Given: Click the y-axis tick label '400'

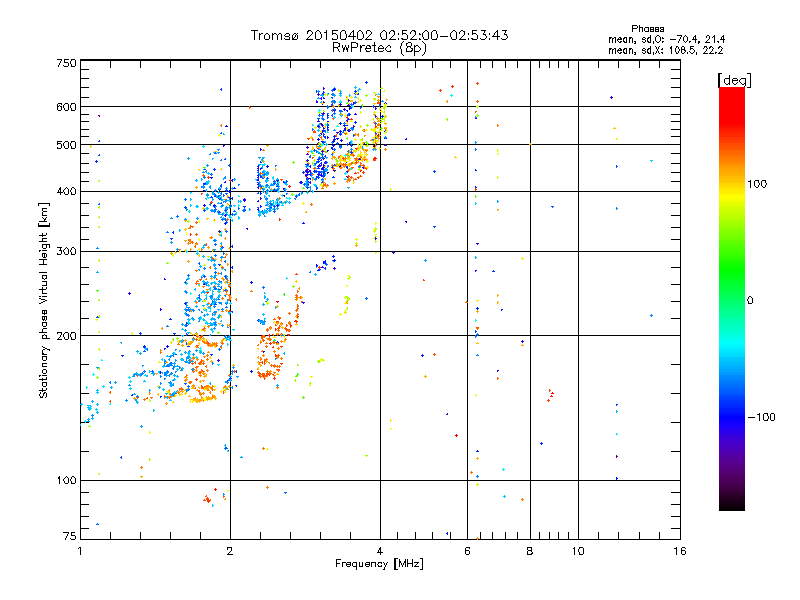Looking at the screenshot, I should click(x=66, y=192).
